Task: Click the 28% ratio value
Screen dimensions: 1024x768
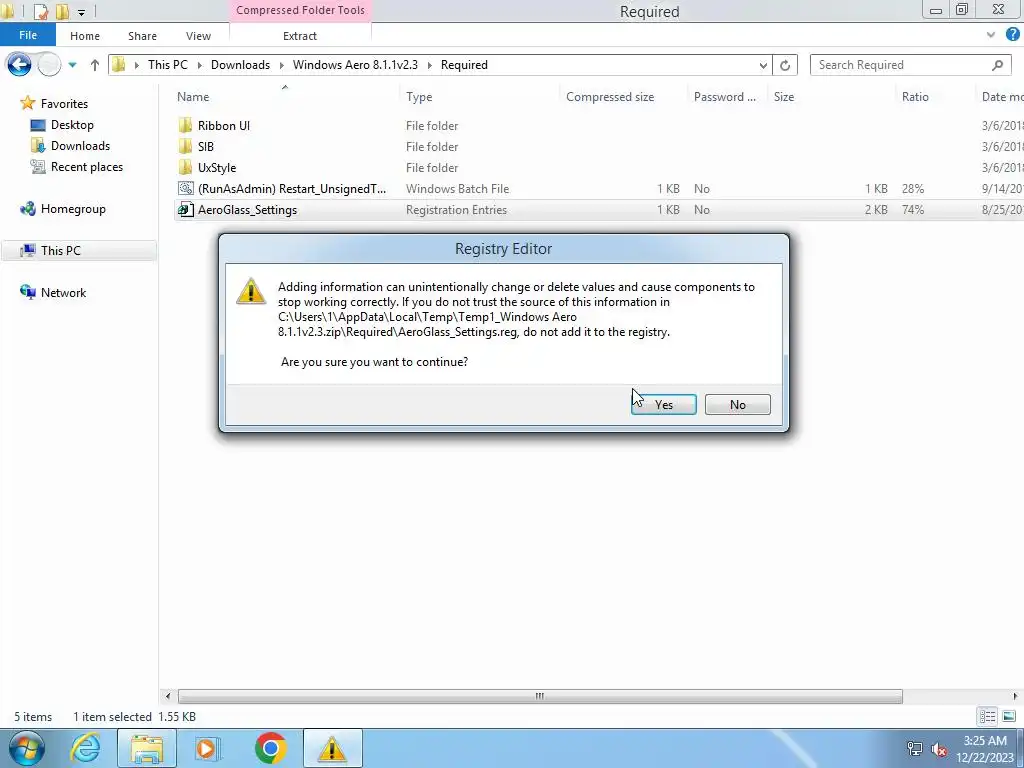Action: [x=912, y=188]
